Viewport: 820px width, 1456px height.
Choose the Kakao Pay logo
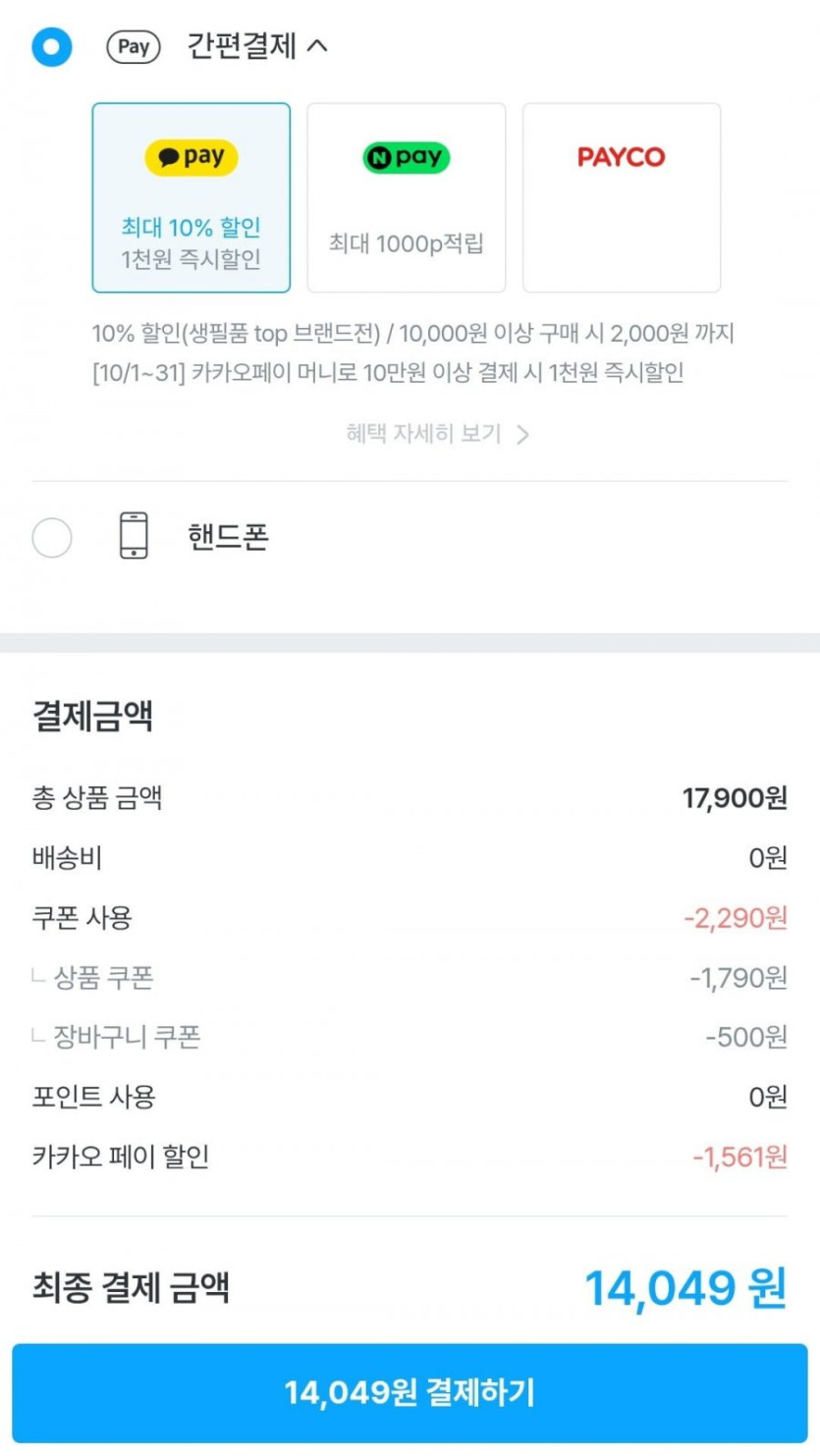pos(191,157)
